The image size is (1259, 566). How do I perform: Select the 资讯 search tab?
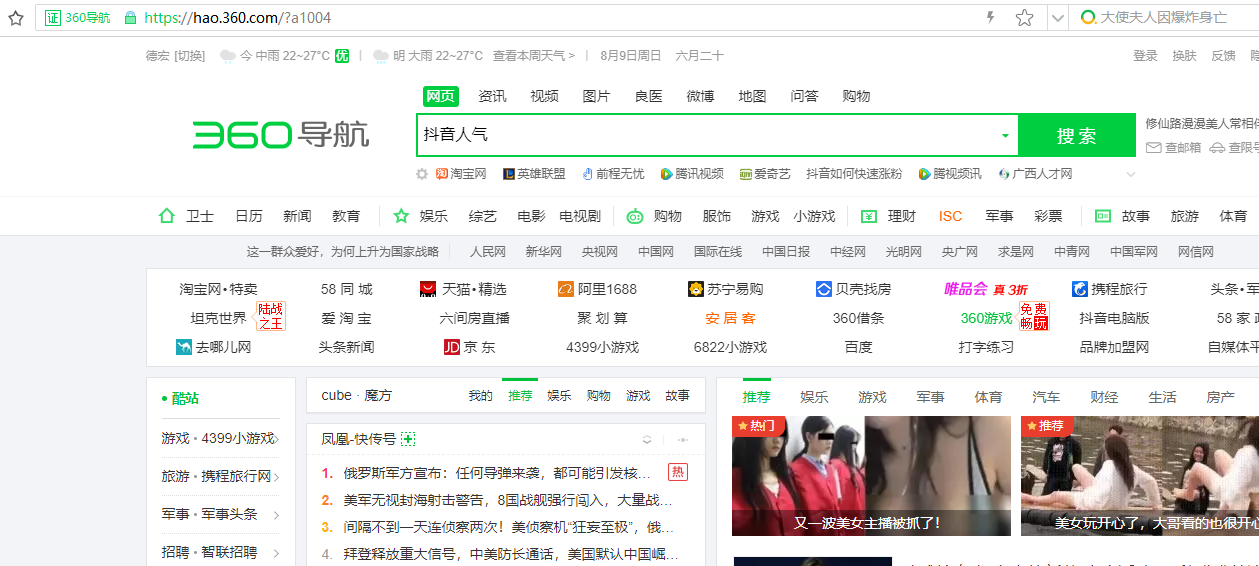(492, 96)
